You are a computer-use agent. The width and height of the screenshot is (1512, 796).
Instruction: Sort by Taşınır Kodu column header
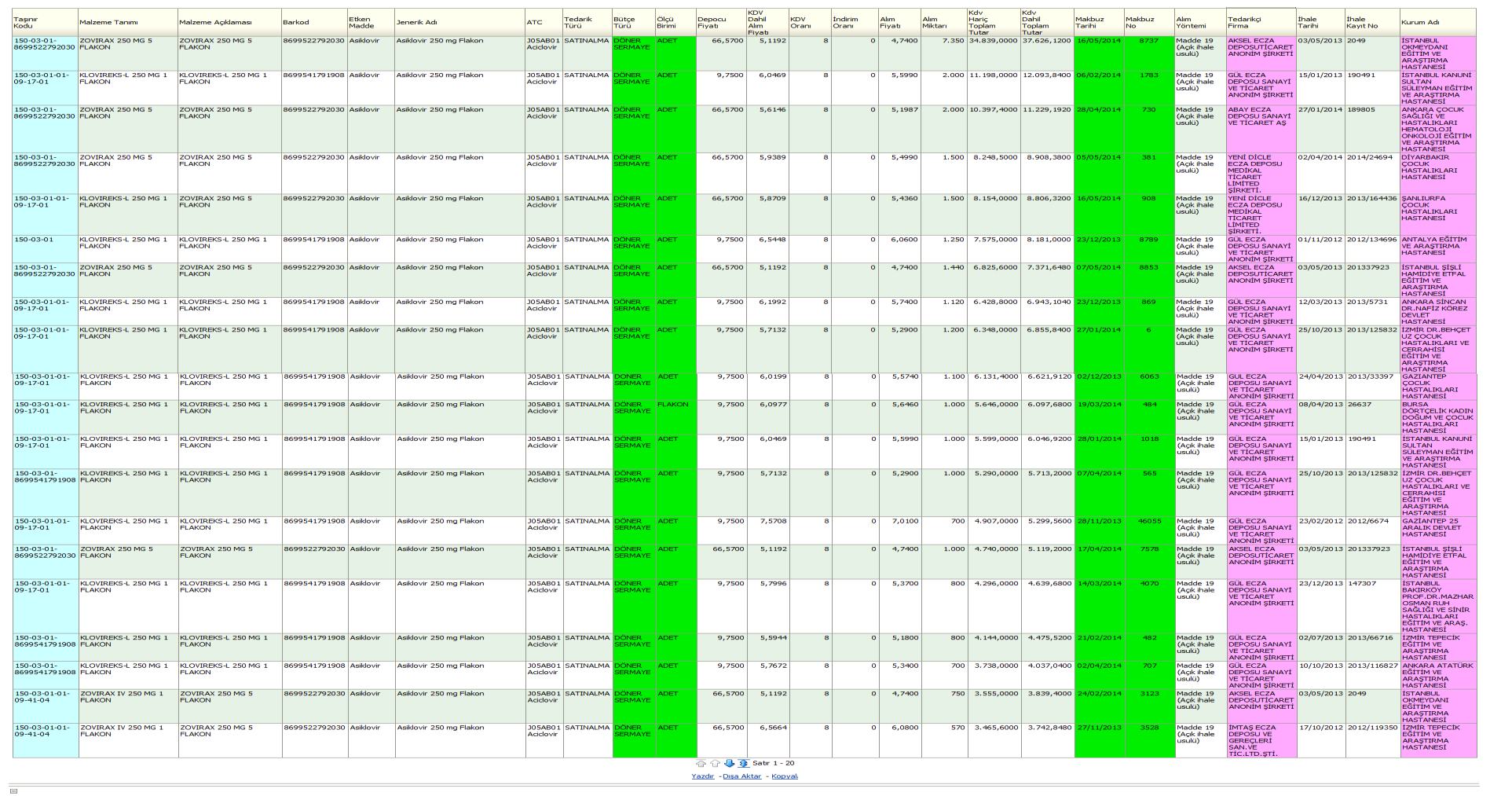tap(46, 22)
